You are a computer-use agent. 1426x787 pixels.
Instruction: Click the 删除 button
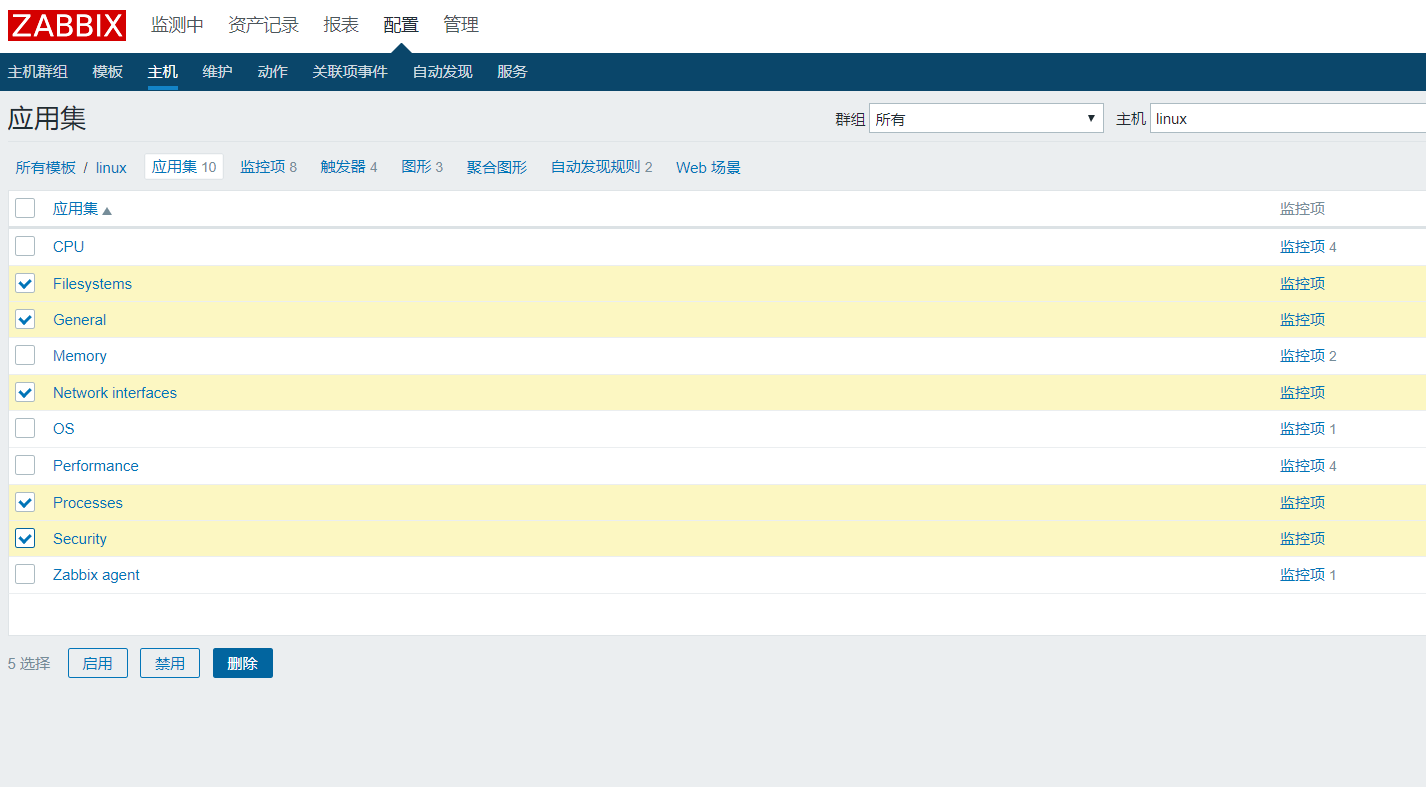click(243, 663)
